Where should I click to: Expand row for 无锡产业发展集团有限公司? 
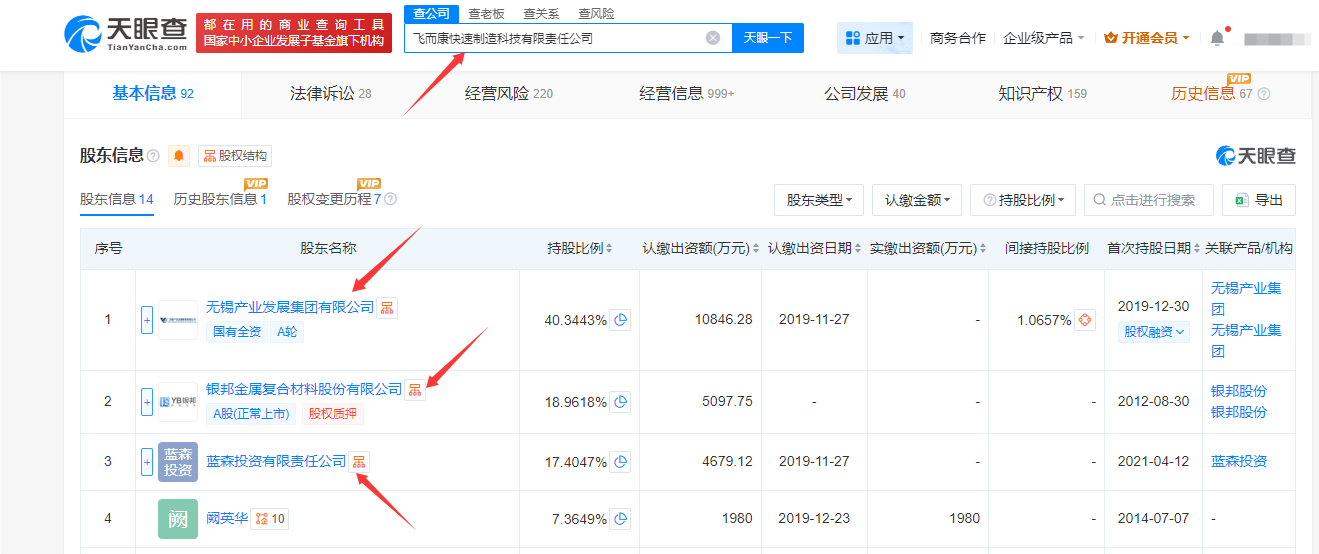click(147, 320)
